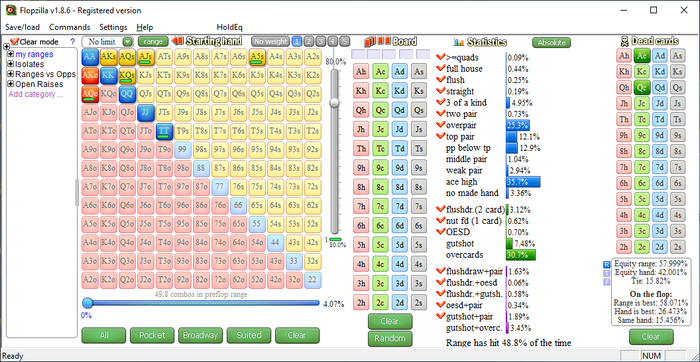This screenshot has height=362, width=700.
Task: Click the No weight button
Action: [270, 42]
